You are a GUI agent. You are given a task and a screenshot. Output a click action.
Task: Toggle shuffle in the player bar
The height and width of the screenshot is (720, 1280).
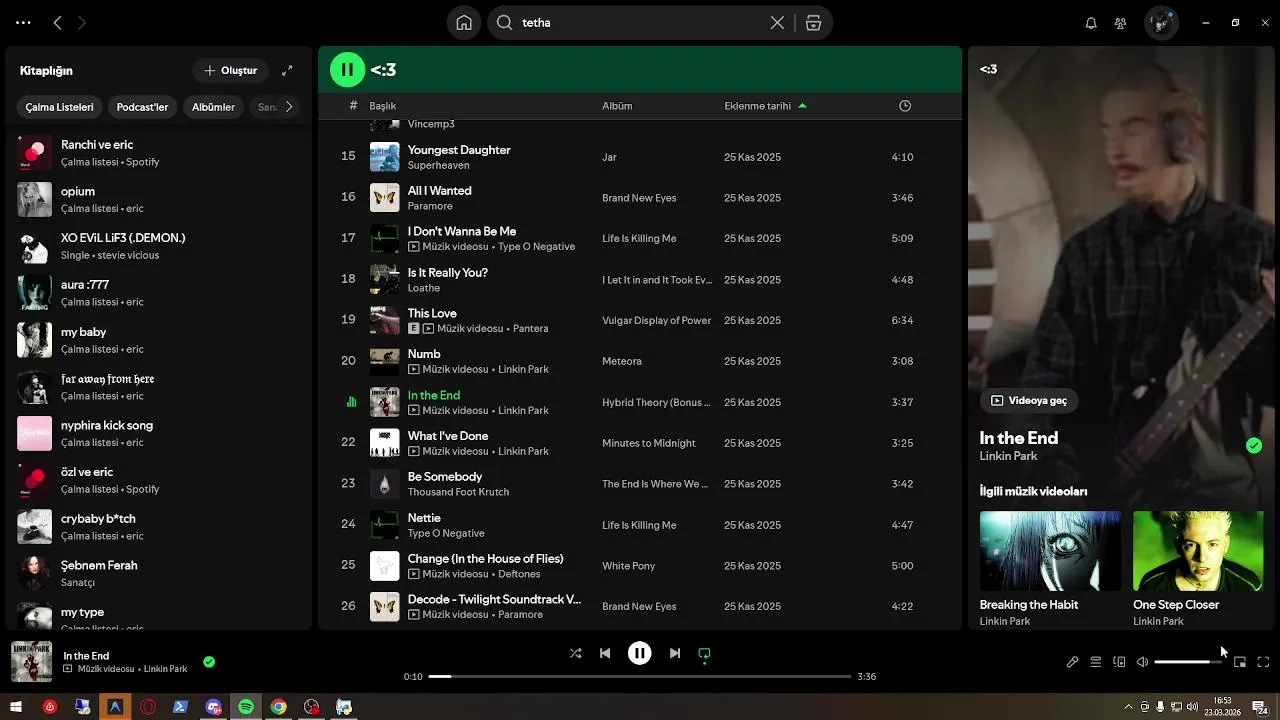pos(575,653)
